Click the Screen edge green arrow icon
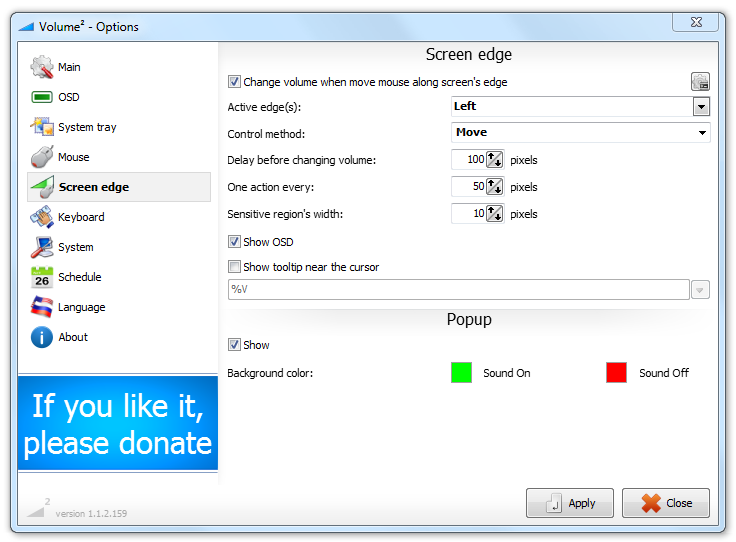 pyautogui.click(x=42, y=187)
